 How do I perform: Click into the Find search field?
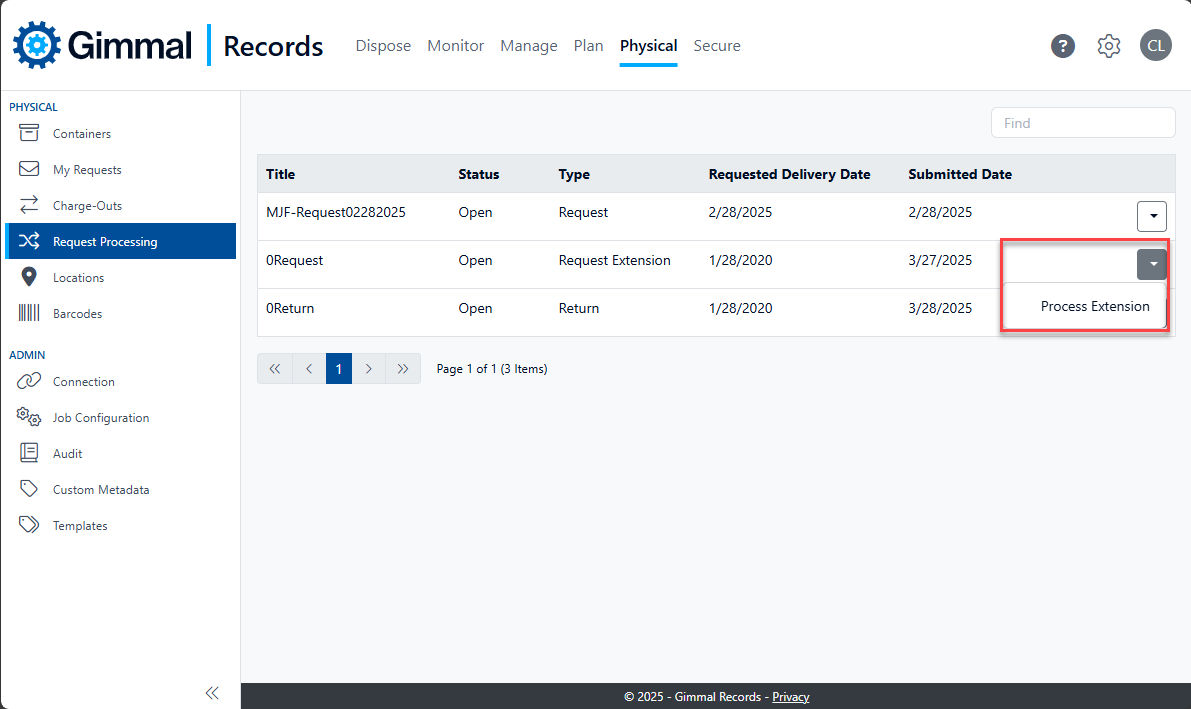(x=1083, y=123)
